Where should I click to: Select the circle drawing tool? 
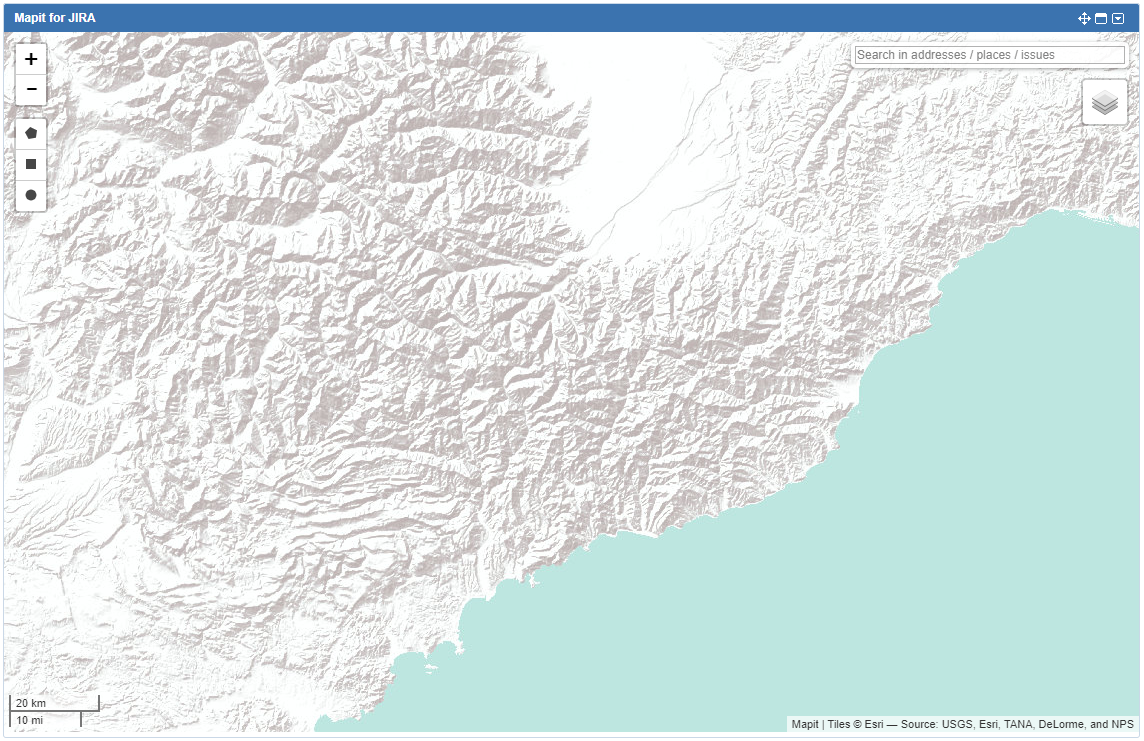click(x=30, y=195)
